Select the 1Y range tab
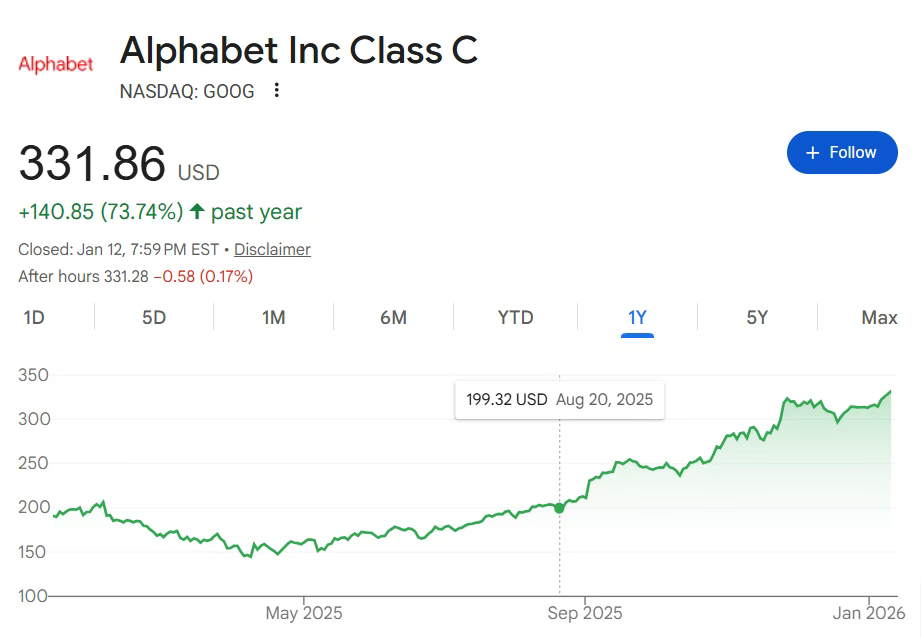The width and height of the screenshot is (921, 638). [x=637, y=318]
